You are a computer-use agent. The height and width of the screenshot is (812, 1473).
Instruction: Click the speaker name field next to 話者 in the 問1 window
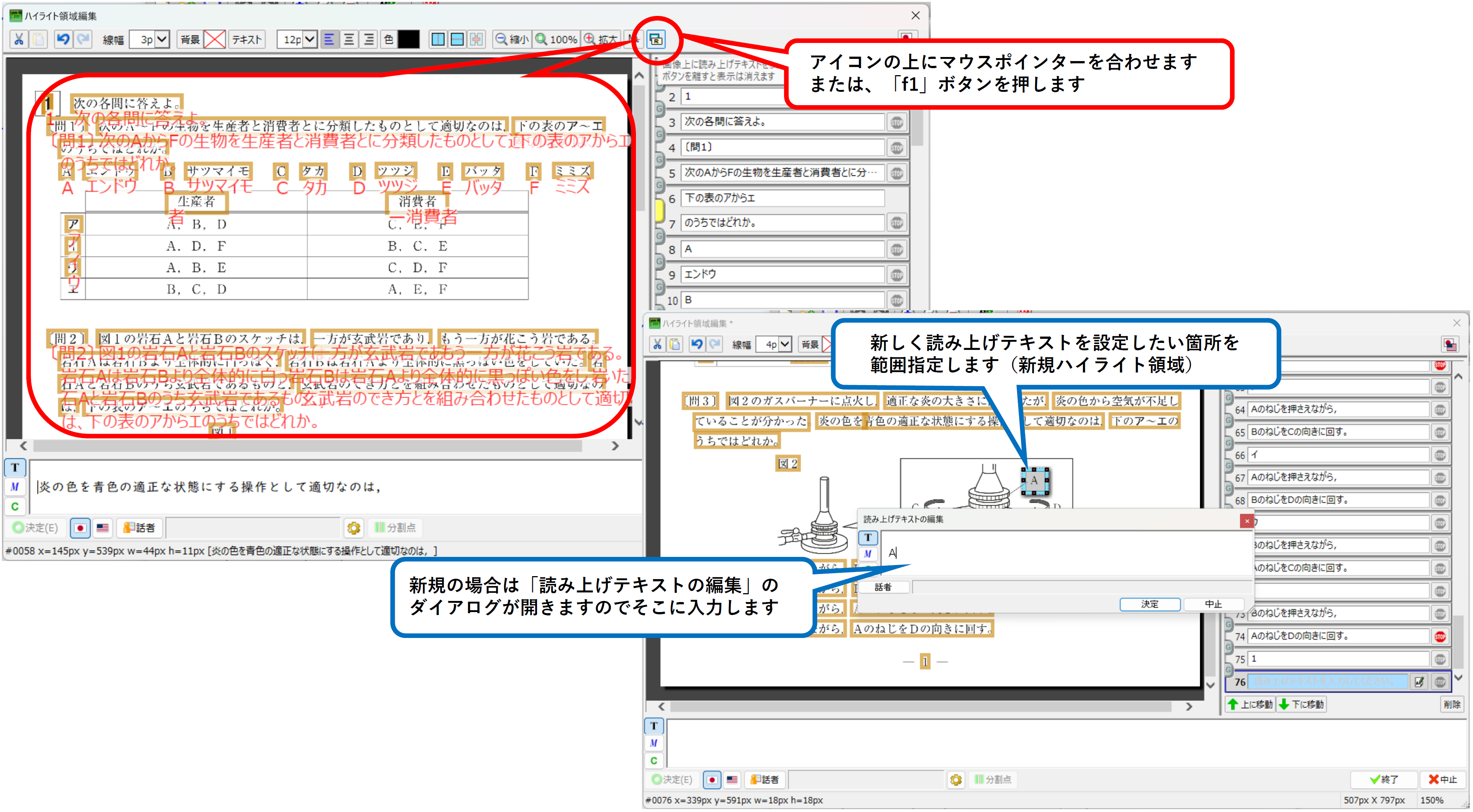[253, 528]
